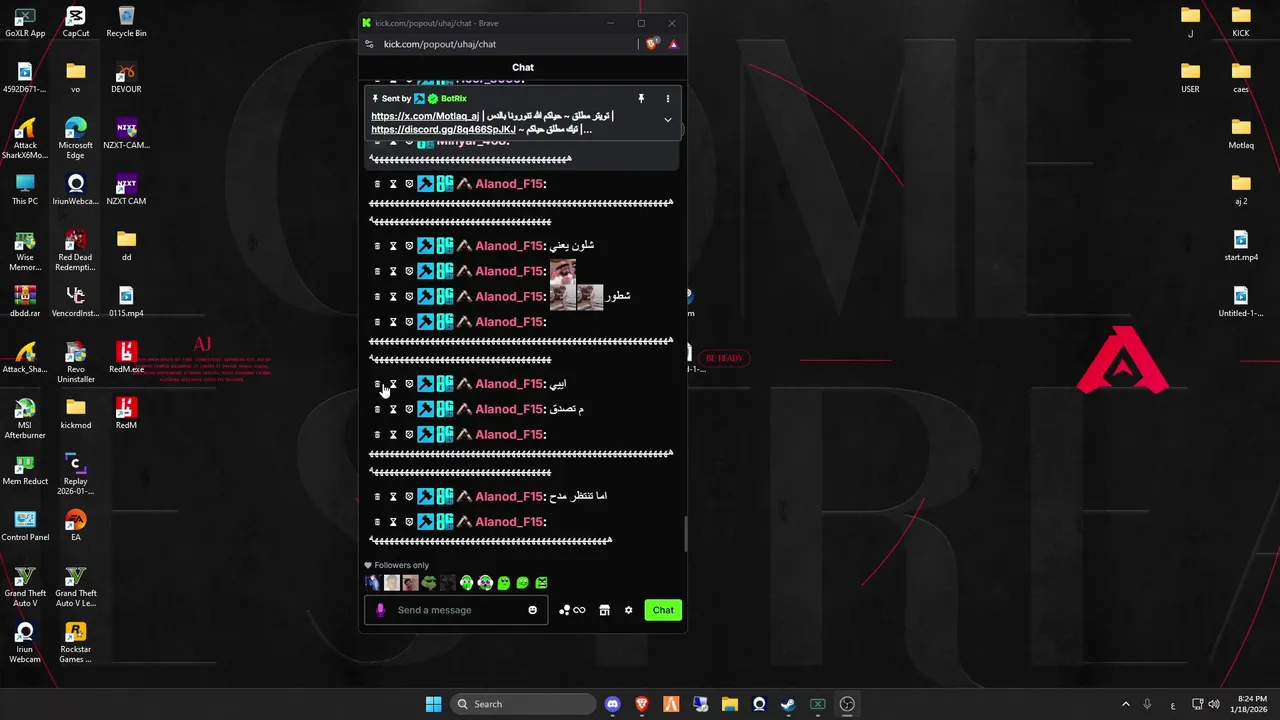Click shield icon on "م تصدق" row

click(x=409, y=409)
